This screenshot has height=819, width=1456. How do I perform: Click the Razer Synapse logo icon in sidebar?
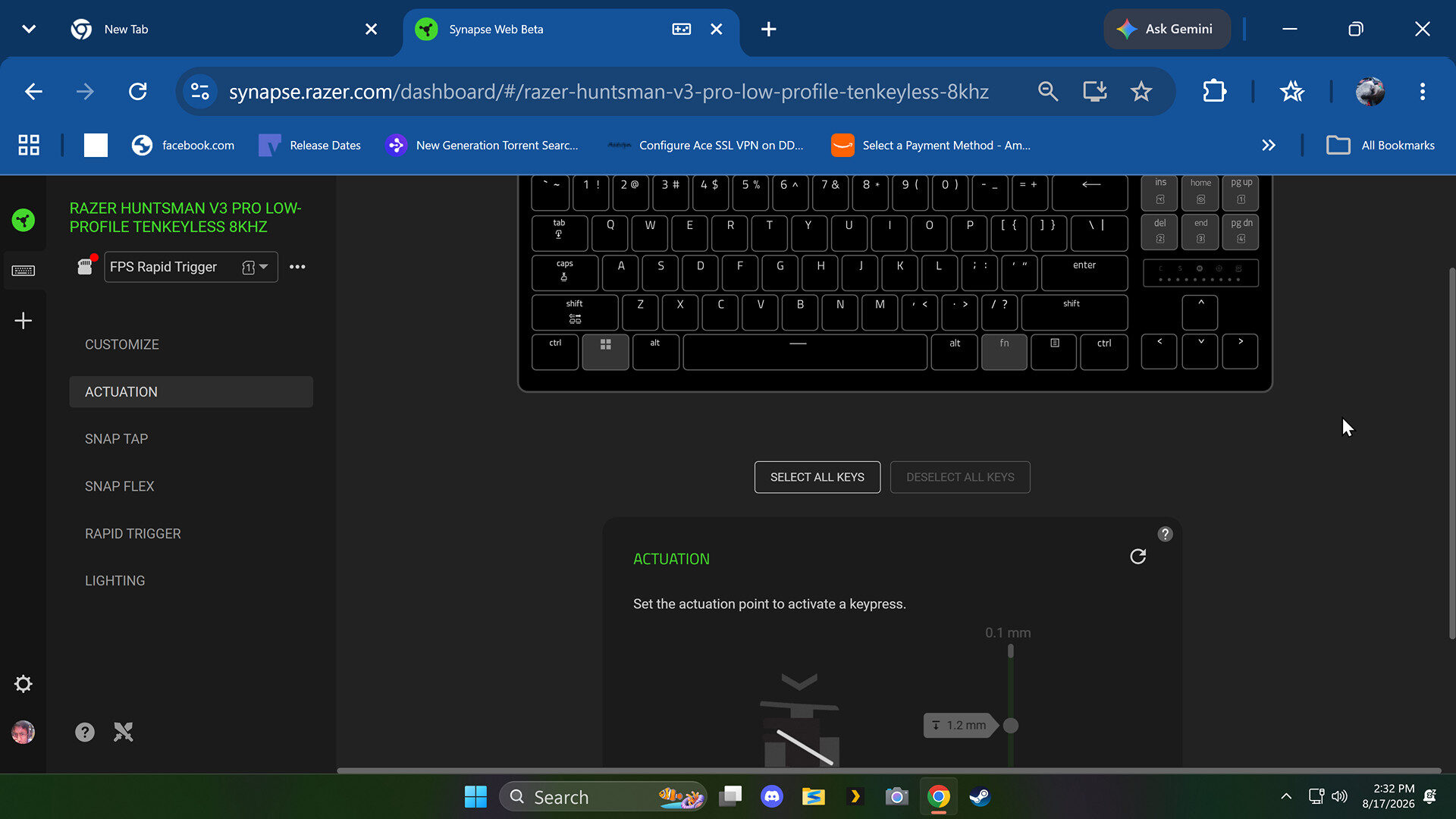point(24,220)
